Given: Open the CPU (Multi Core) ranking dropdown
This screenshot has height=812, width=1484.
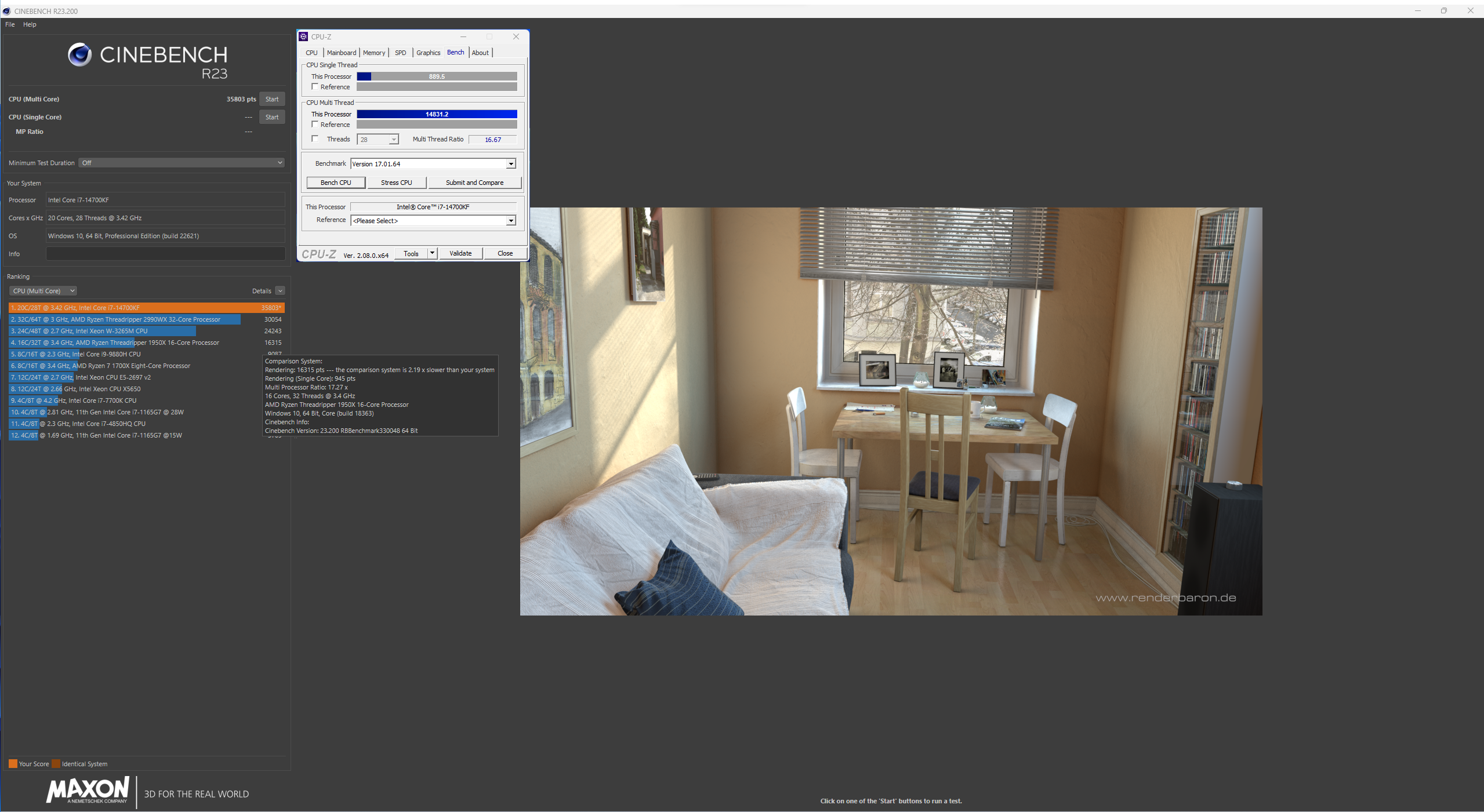Looking at the screenshot, I should pyautogui.click(x=43, y=291).
